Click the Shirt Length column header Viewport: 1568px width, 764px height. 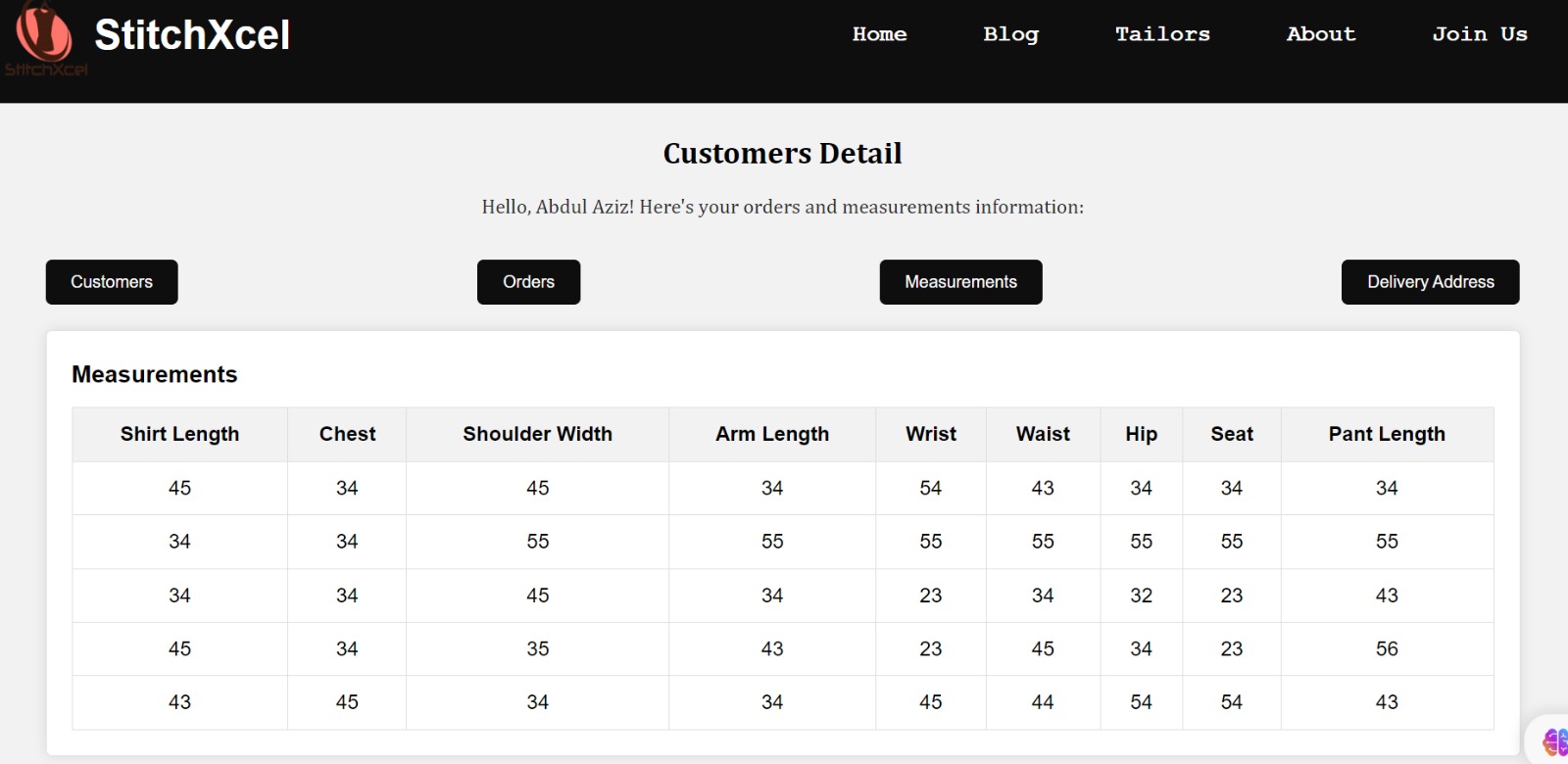[179, 434]
